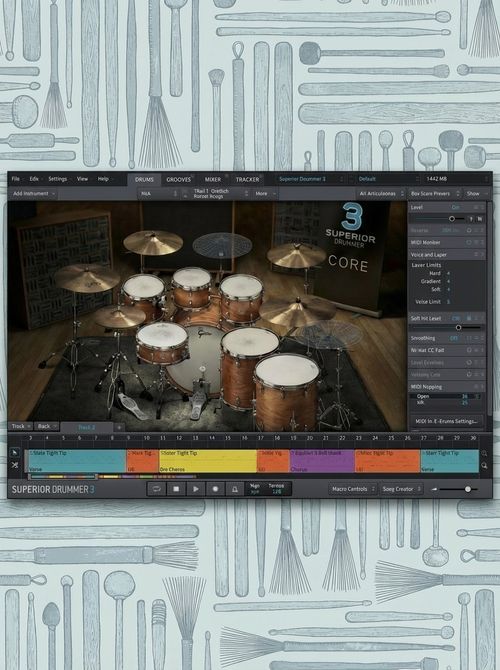Open the Back menu button
The image size is (500, 670).
click(47, 426)
